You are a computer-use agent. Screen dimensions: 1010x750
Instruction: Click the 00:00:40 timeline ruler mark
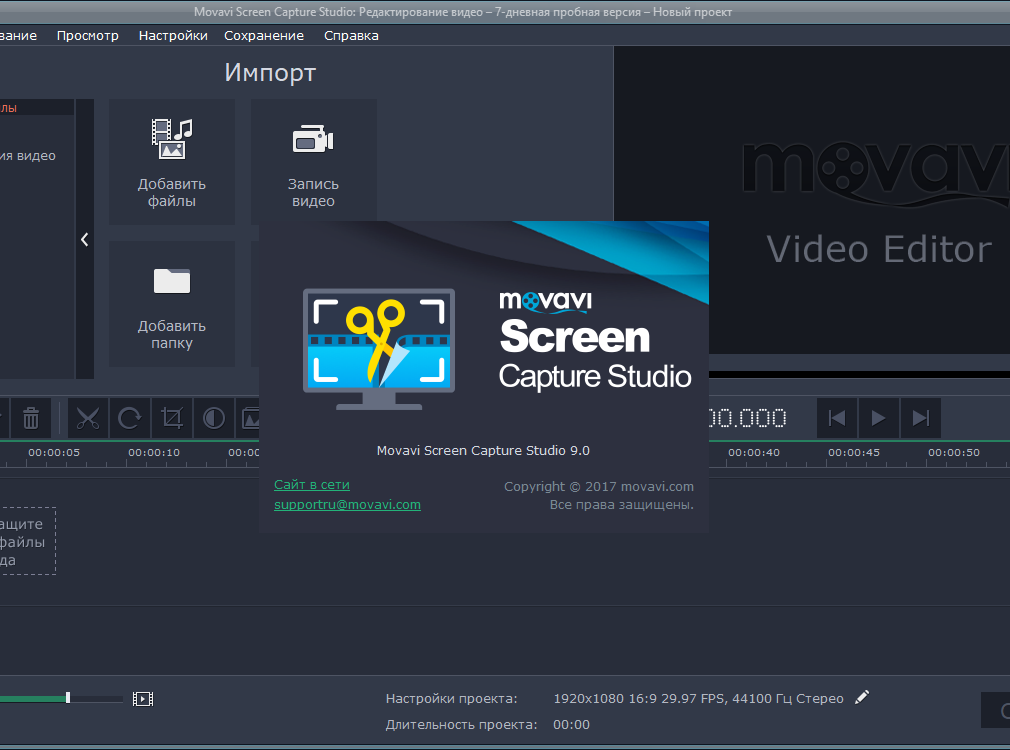[x=754, y=452]
